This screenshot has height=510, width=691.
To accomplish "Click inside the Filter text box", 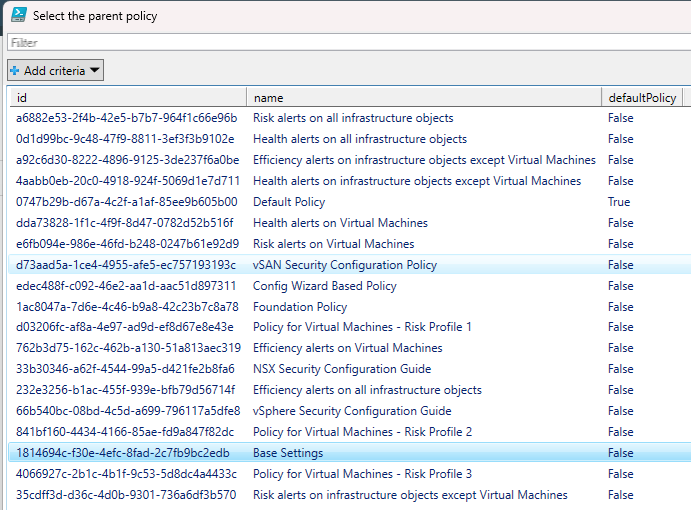I will coord(345,43).
